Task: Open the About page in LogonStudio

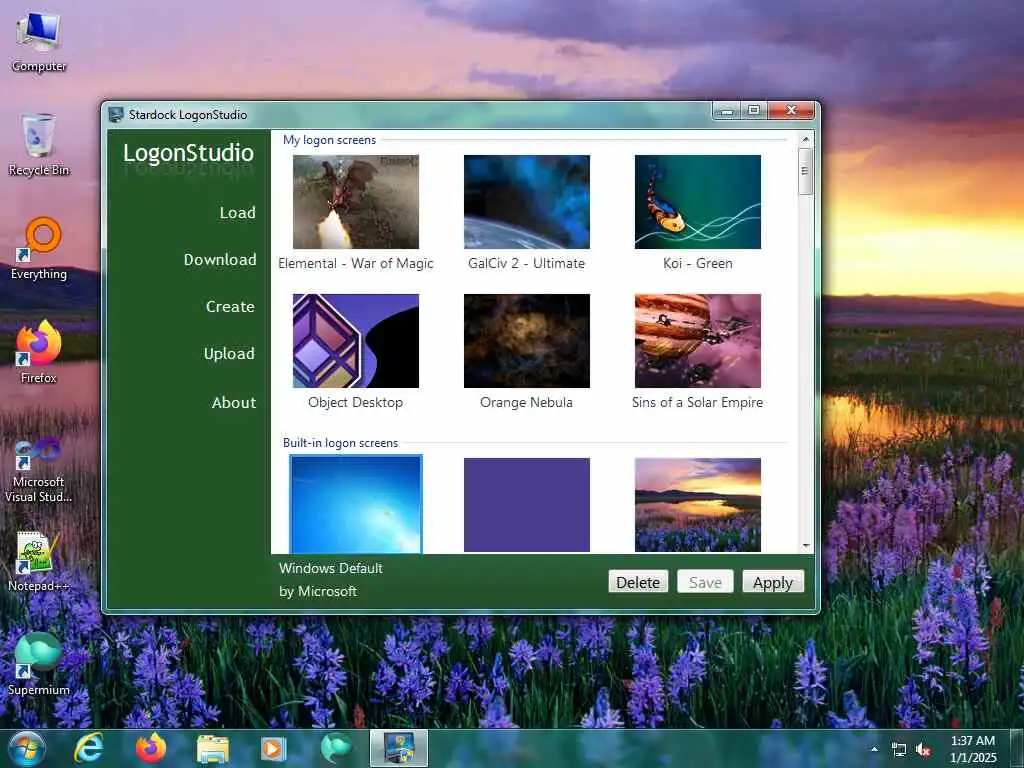Action: (234, 403)
